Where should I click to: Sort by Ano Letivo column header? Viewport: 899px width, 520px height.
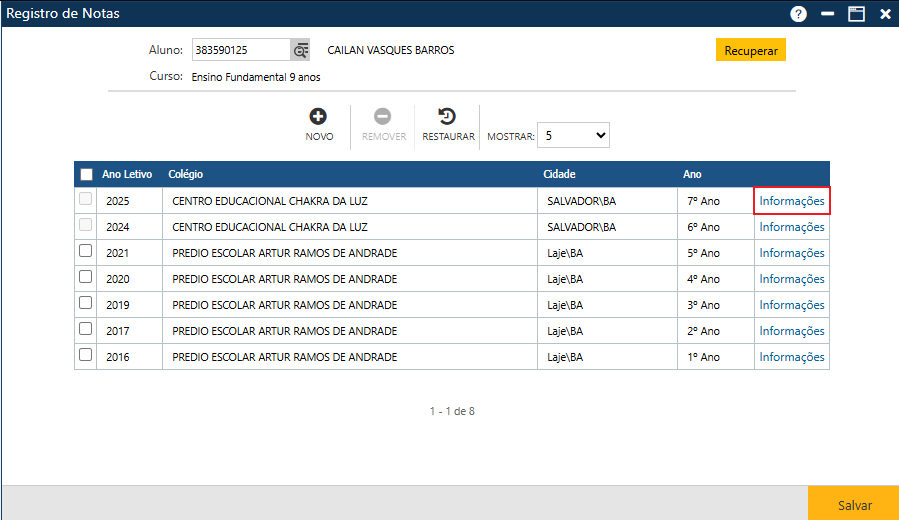(127, 174)
